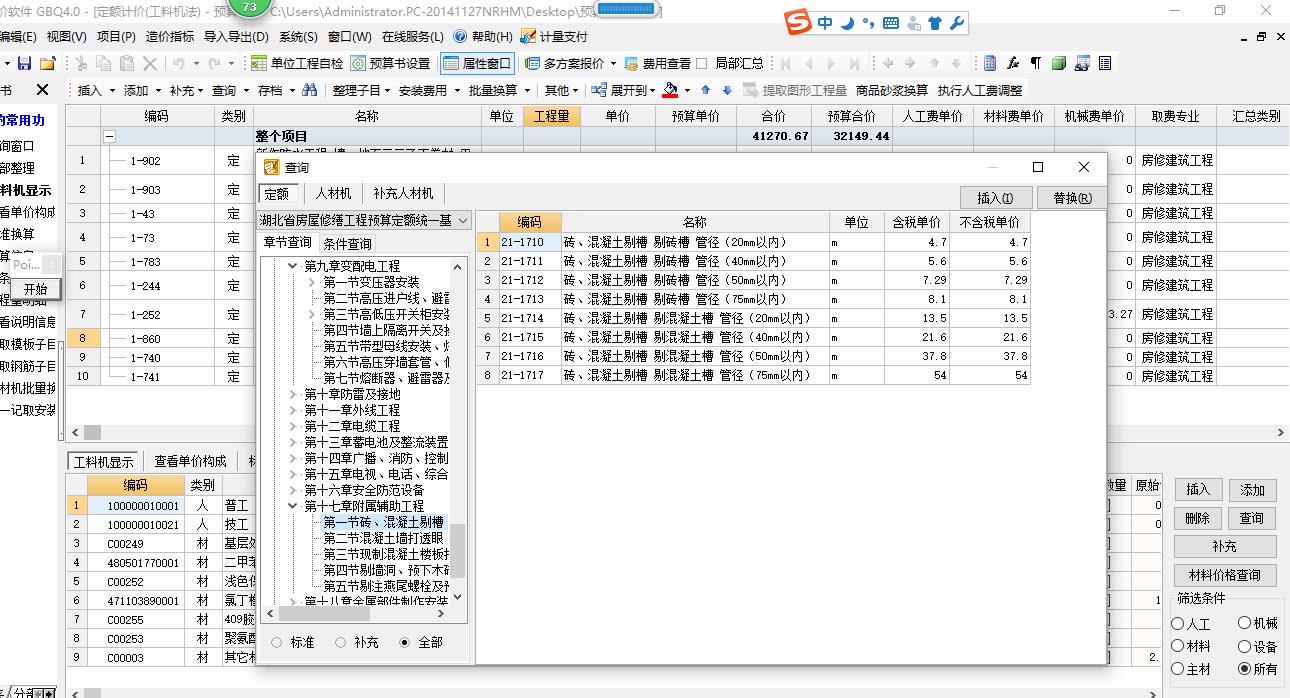Click the fill color paint bucket swatch
The height and width of the screenshot is (698, 1290).
[x=670, y=90]
